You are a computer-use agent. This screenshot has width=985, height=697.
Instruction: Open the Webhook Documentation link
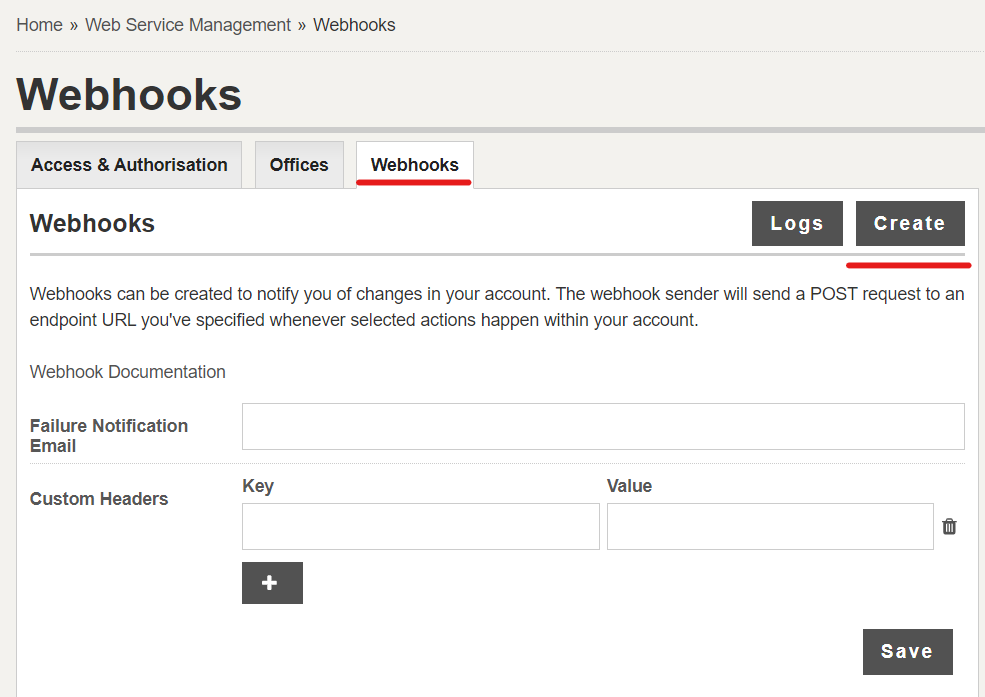tap(128, 372)
